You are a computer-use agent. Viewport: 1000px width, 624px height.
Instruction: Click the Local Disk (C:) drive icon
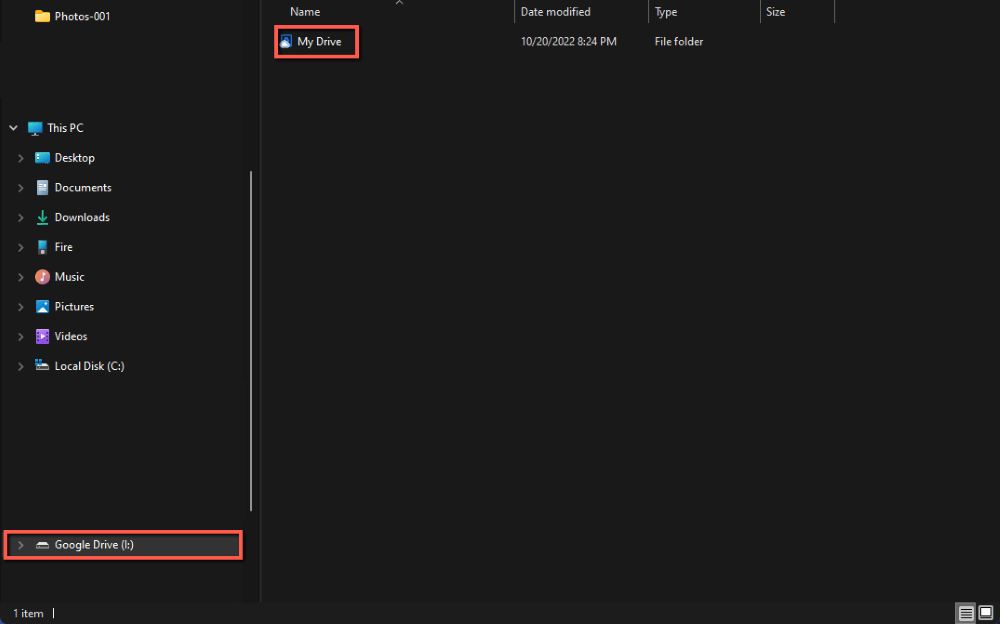coord(42,366)
